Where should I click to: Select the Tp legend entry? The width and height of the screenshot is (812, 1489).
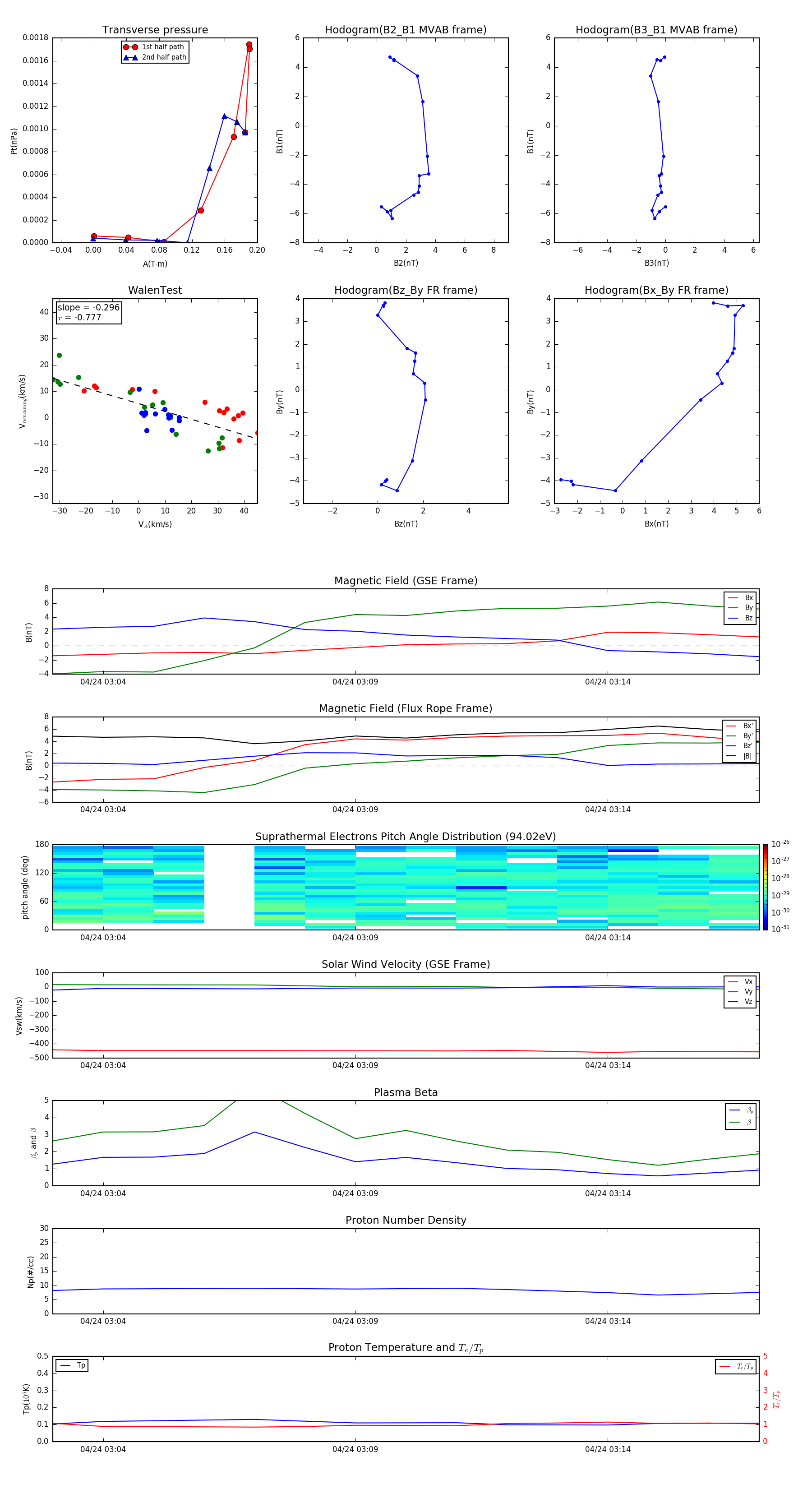(72, 1365)
